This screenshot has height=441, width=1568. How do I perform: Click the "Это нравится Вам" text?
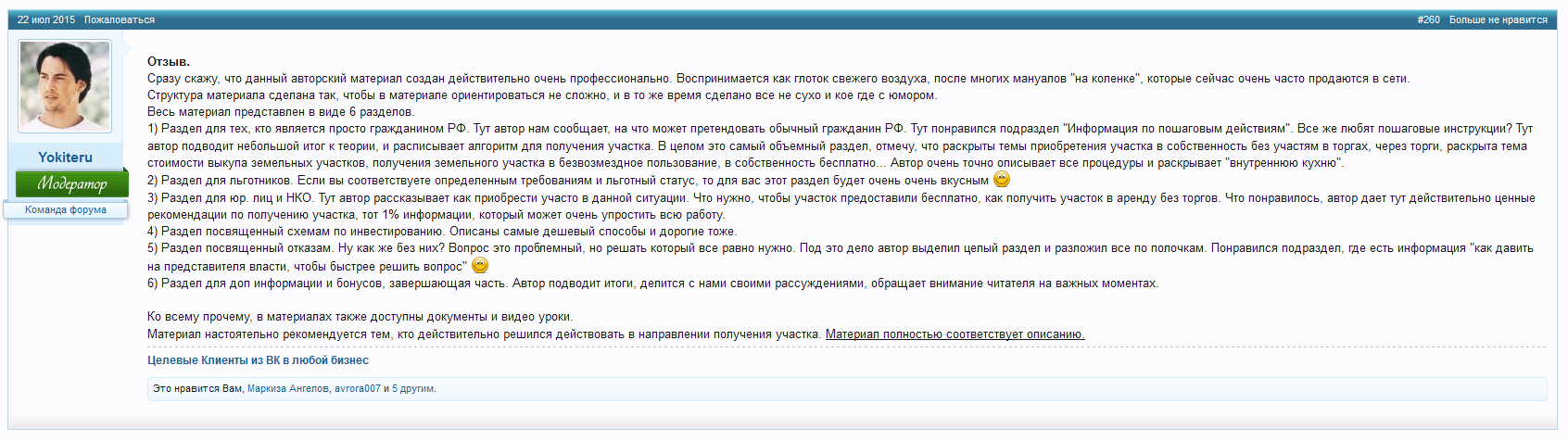(x=197, y=389)
